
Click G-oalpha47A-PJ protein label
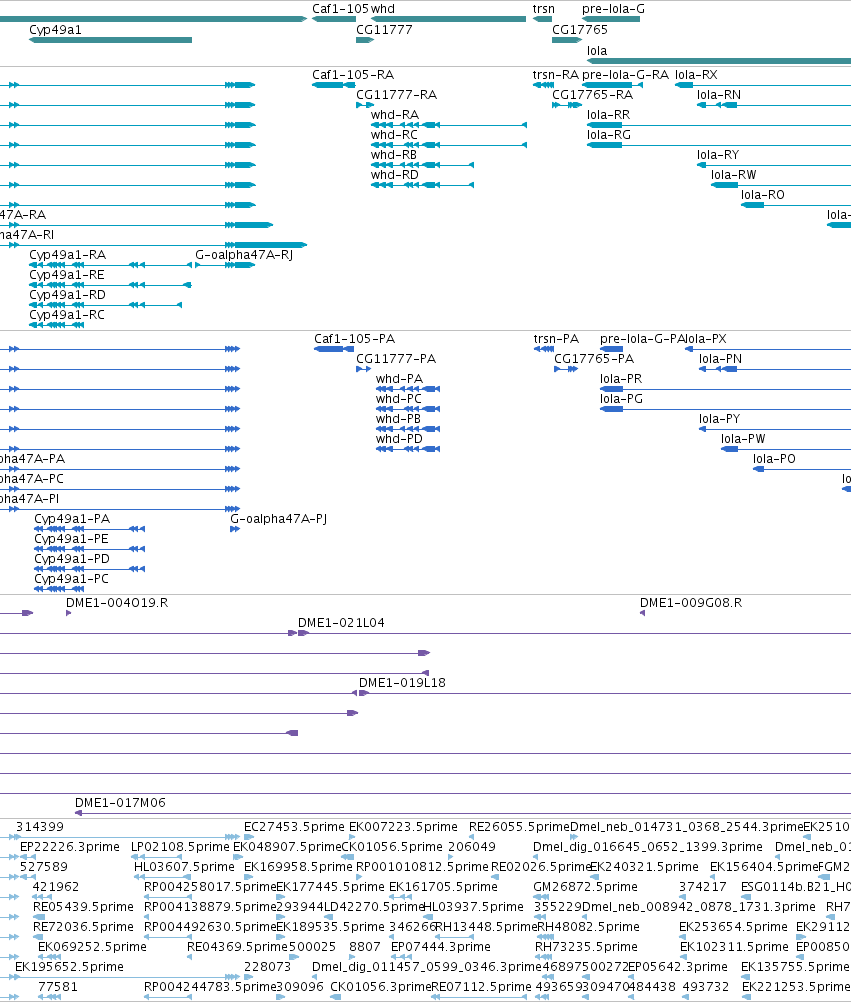(x=279, y=519)
